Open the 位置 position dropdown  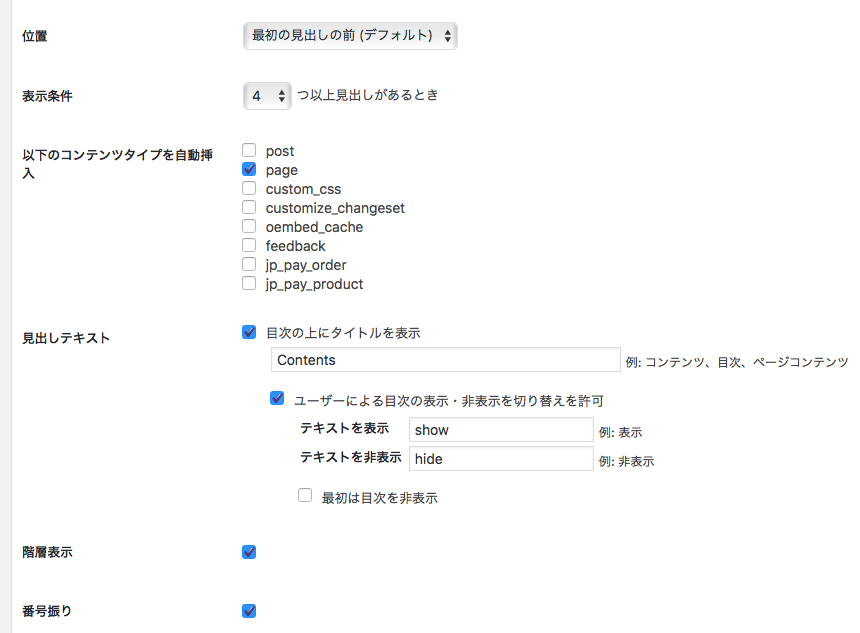coord(350,36)
